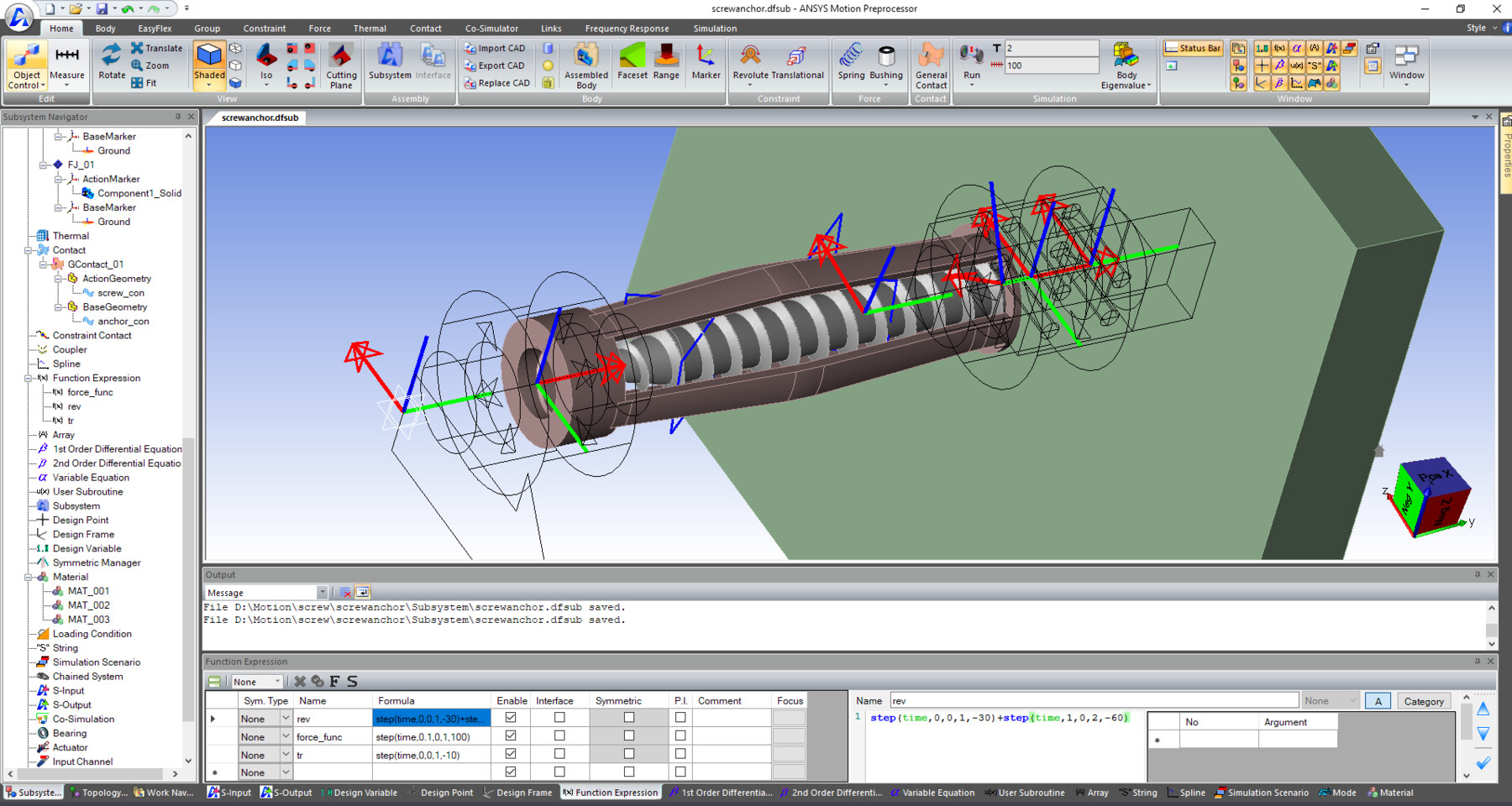Create an Assembled Body
Image resolution: width=1512 pixels, height=806 pixels.
pos(585,63)
